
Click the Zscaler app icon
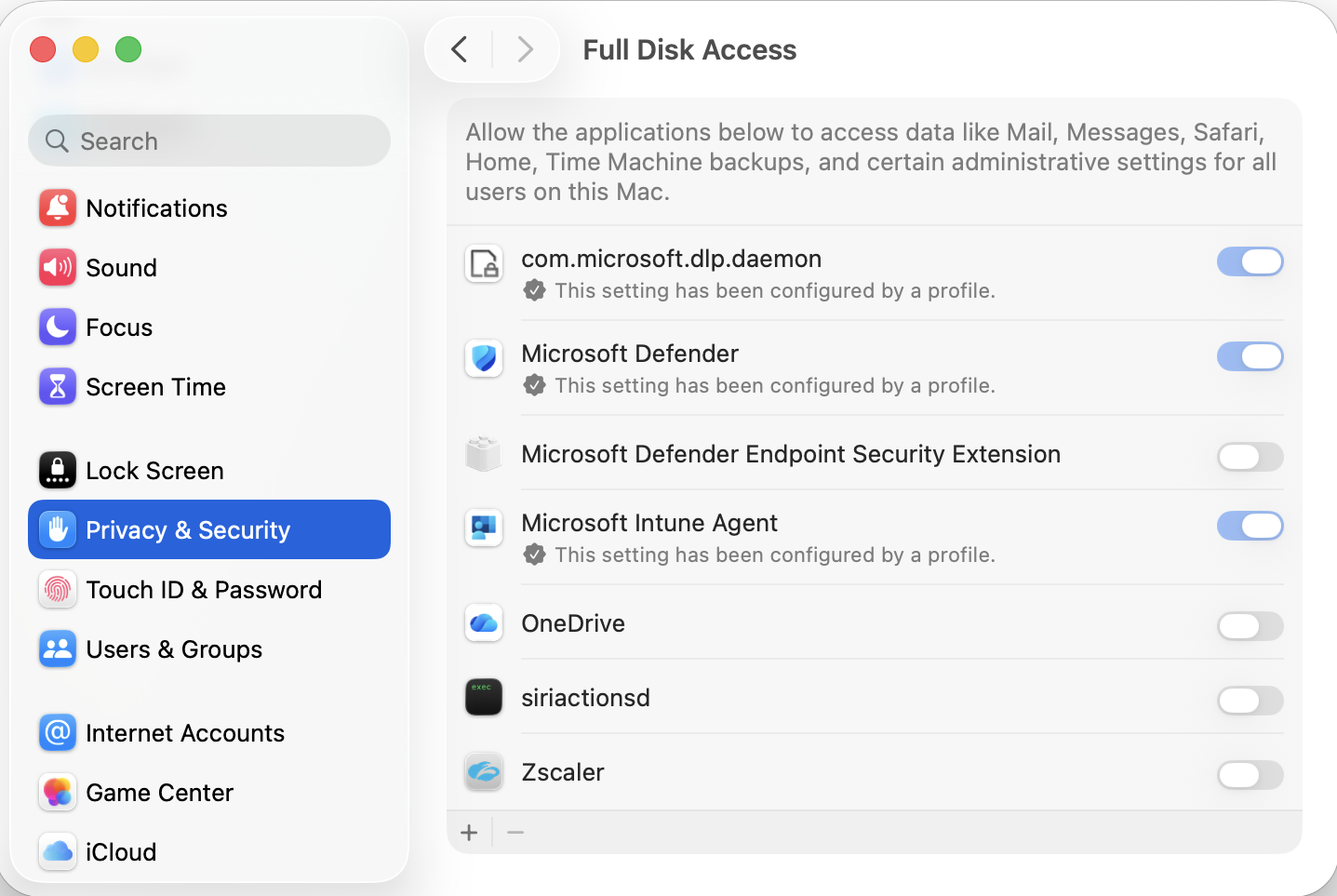coord(484,772)
